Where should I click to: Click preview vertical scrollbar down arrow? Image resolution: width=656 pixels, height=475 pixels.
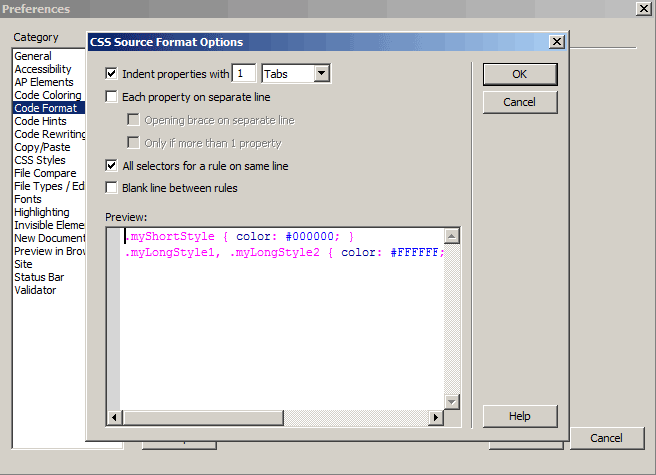(451, 401)
